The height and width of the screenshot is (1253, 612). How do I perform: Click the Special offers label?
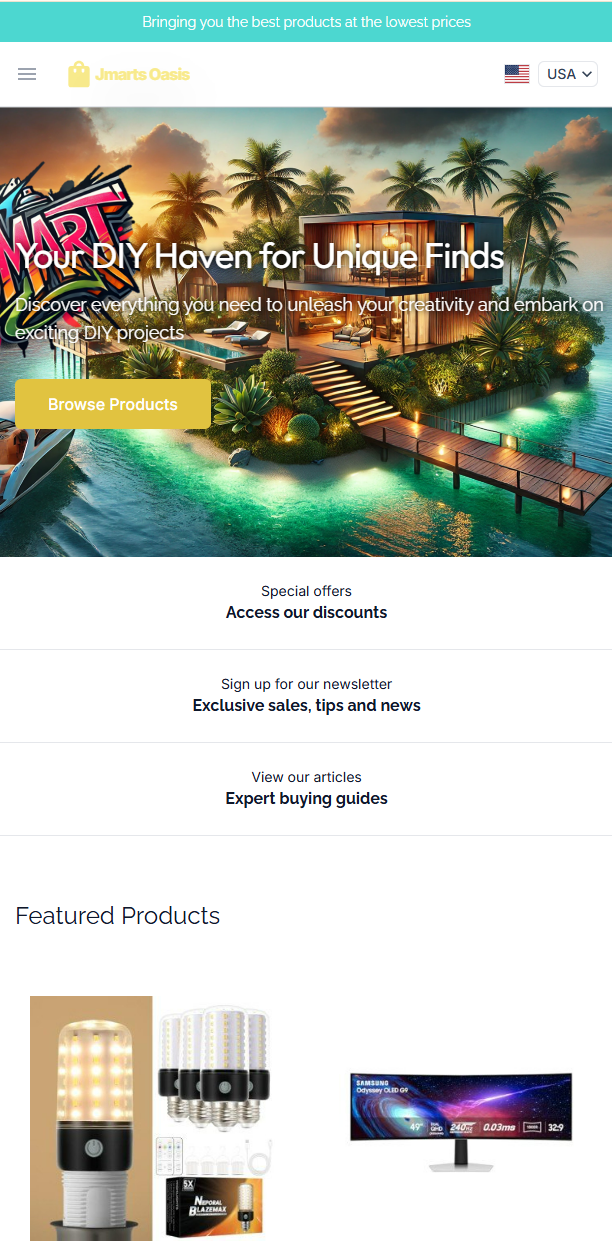(x=306, y=591)
